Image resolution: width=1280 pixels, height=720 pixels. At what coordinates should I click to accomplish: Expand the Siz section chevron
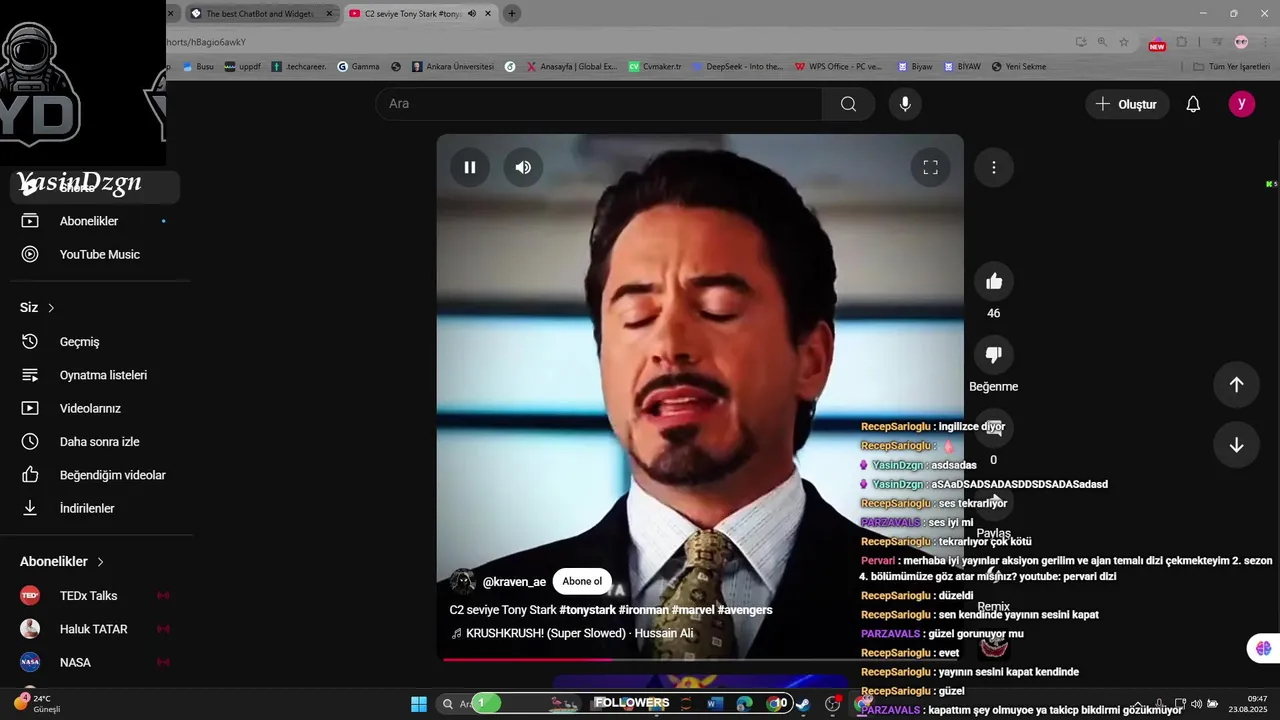tap(51, 308)
